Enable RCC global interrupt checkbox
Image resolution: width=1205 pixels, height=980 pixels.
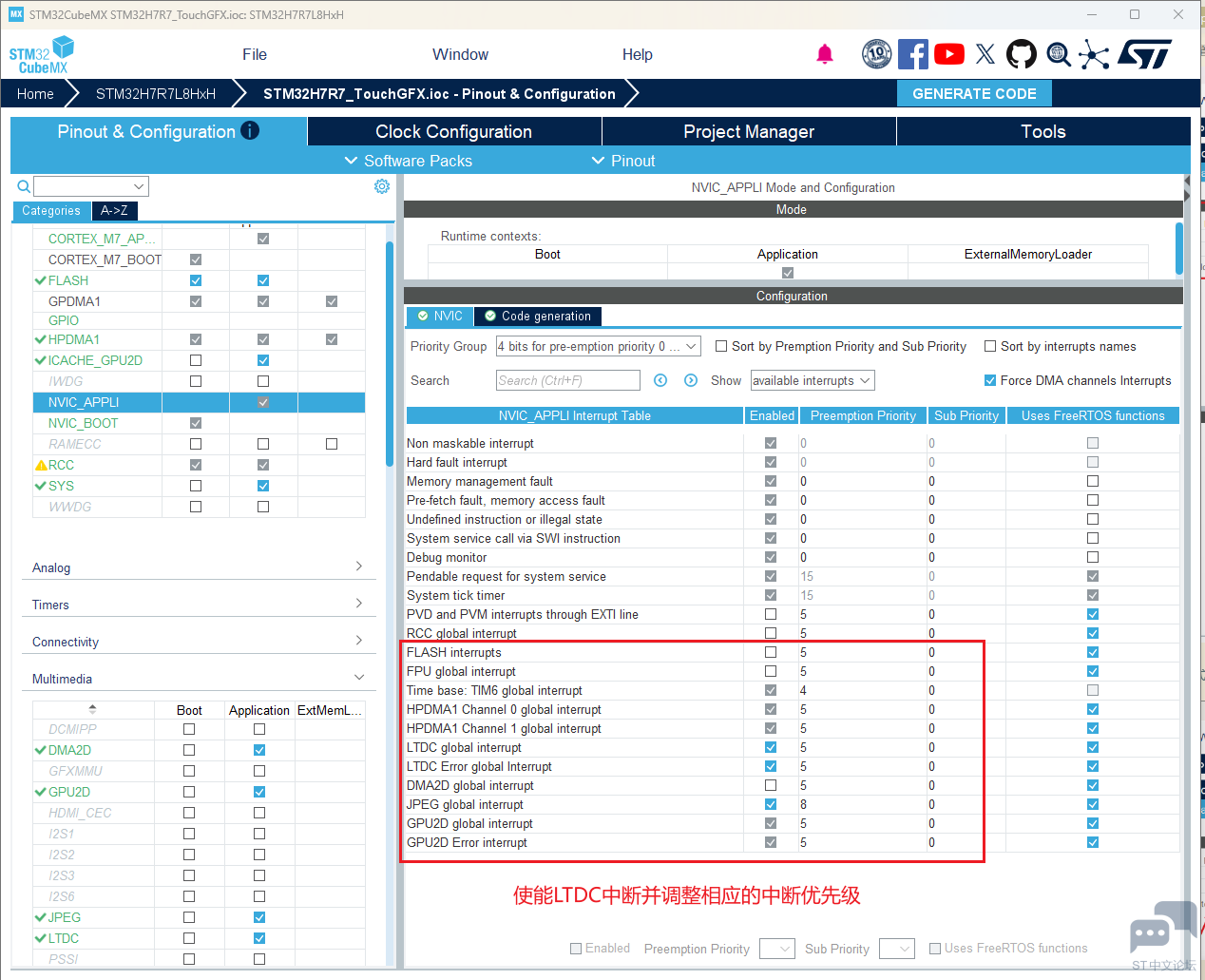tap(771, 633)
